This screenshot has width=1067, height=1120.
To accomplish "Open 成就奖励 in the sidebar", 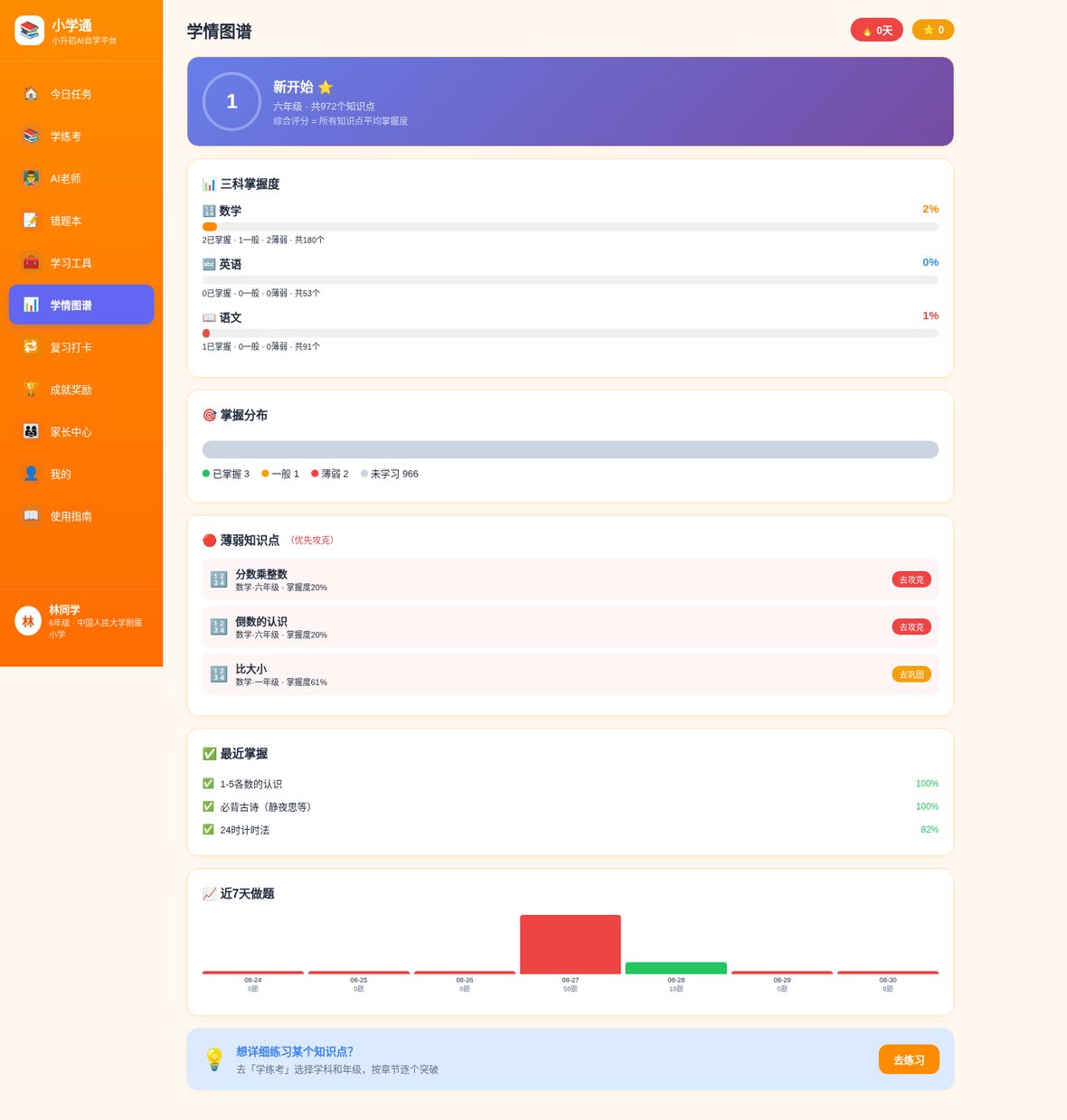I will pyautogui.click(x=81, y=390).
